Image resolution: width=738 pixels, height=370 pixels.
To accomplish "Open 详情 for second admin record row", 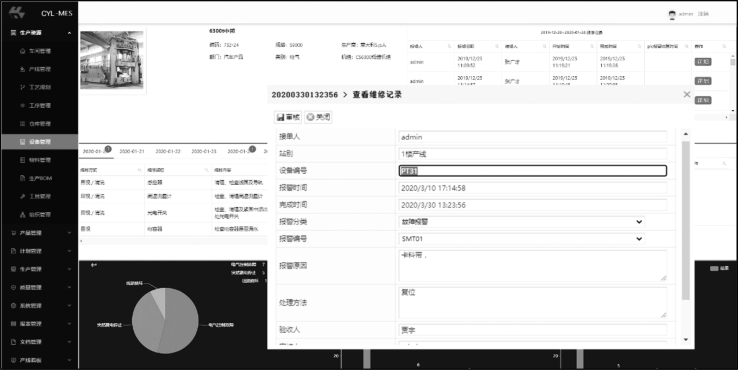I will 703,81.
